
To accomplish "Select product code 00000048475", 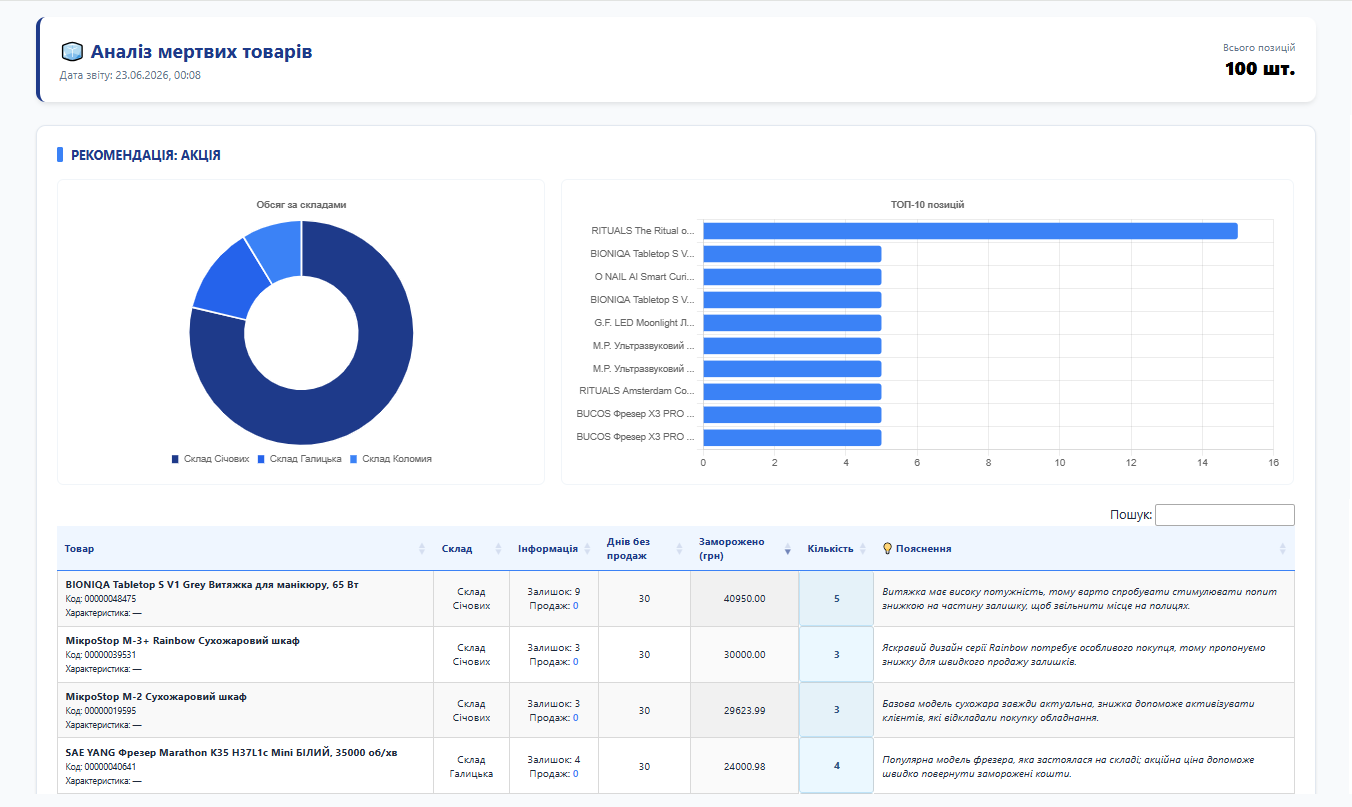I will (110, 599).
